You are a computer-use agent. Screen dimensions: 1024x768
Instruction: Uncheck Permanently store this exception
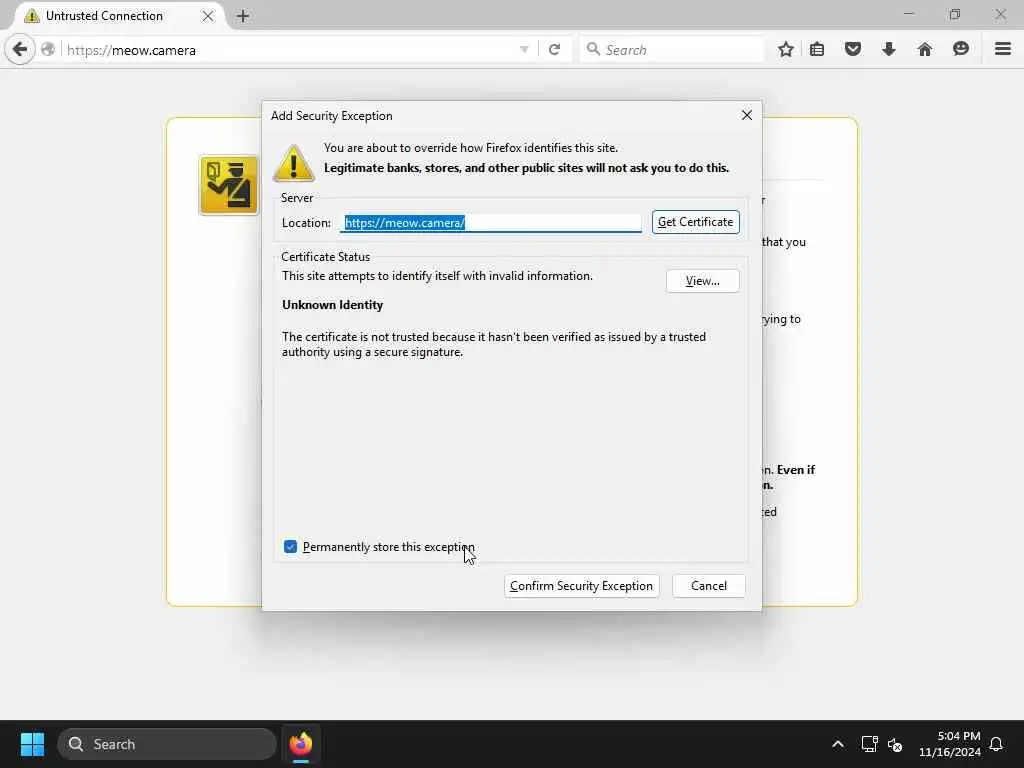(291, 547)
